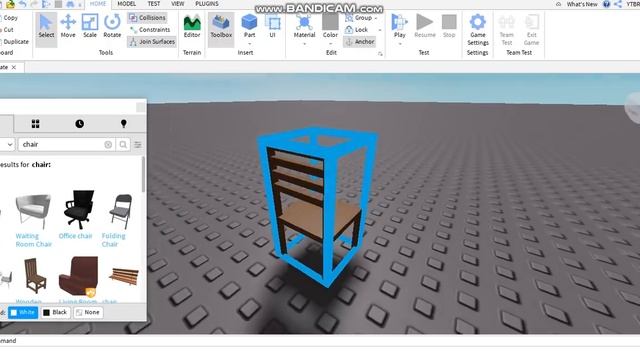Click the search magnifier in Toolbox

[x=123, y=144]
